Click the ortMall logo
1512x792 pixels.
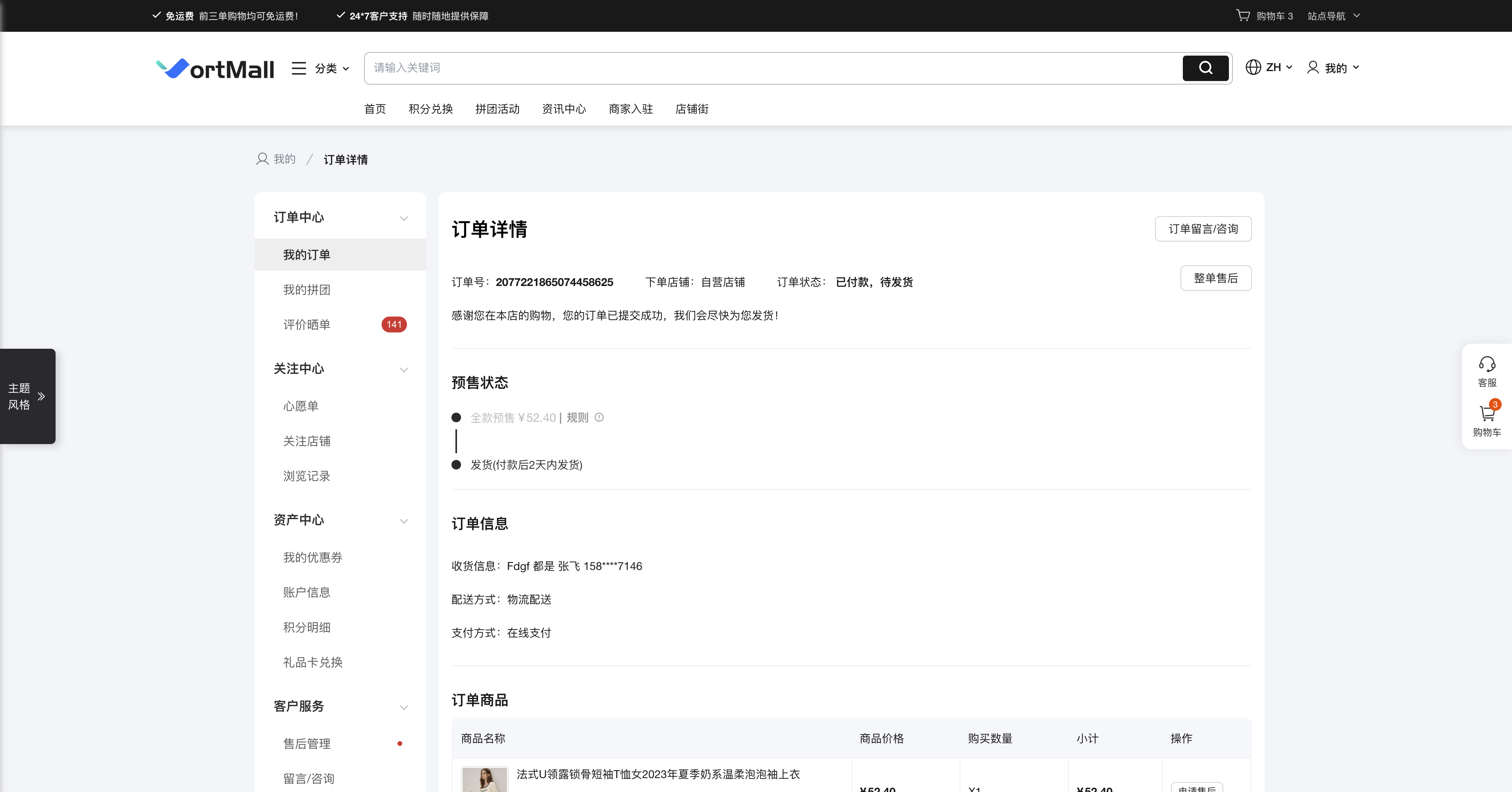215,69
